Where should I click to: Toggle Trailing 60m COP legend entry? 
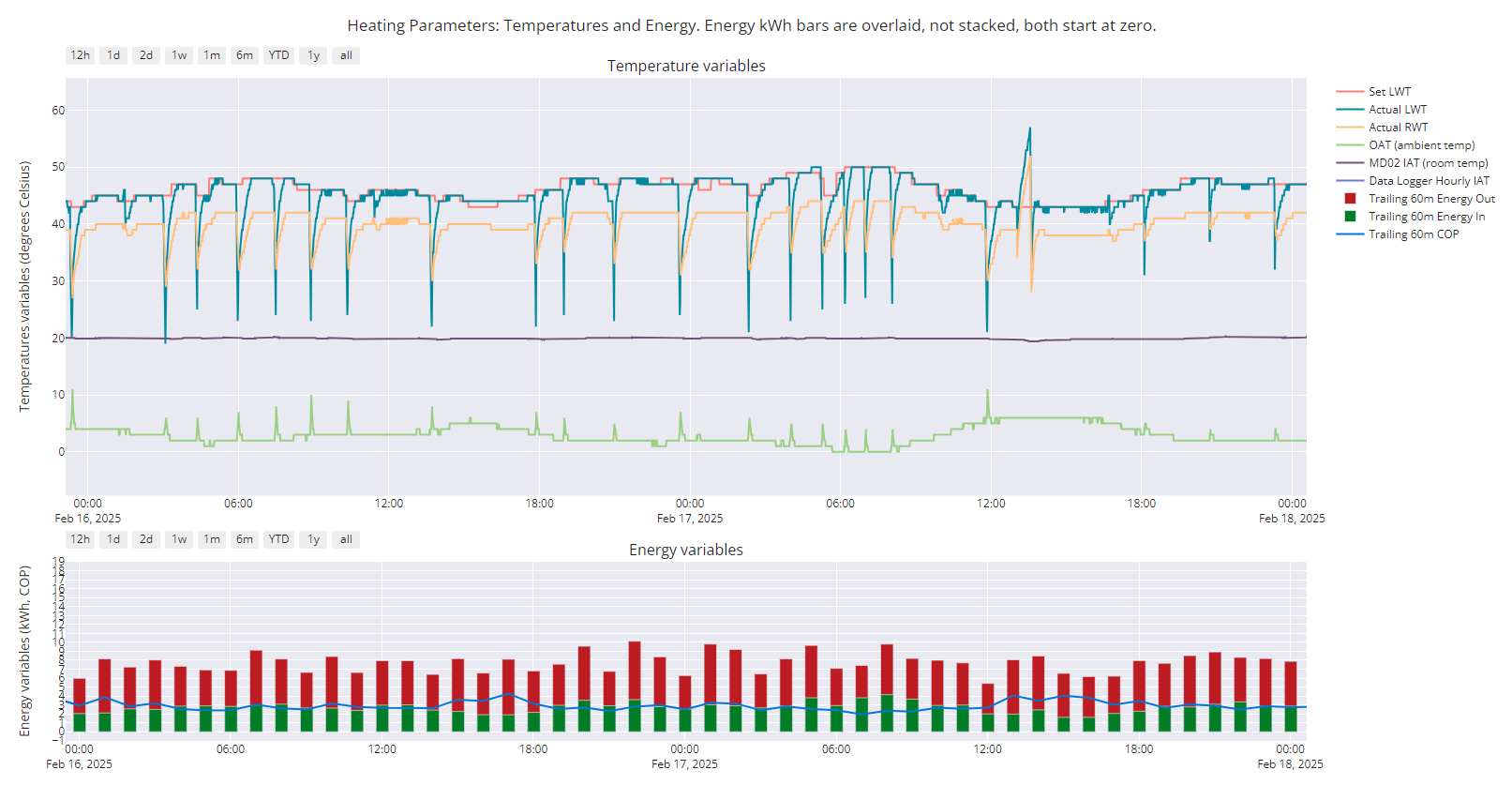click(1413, 234)
